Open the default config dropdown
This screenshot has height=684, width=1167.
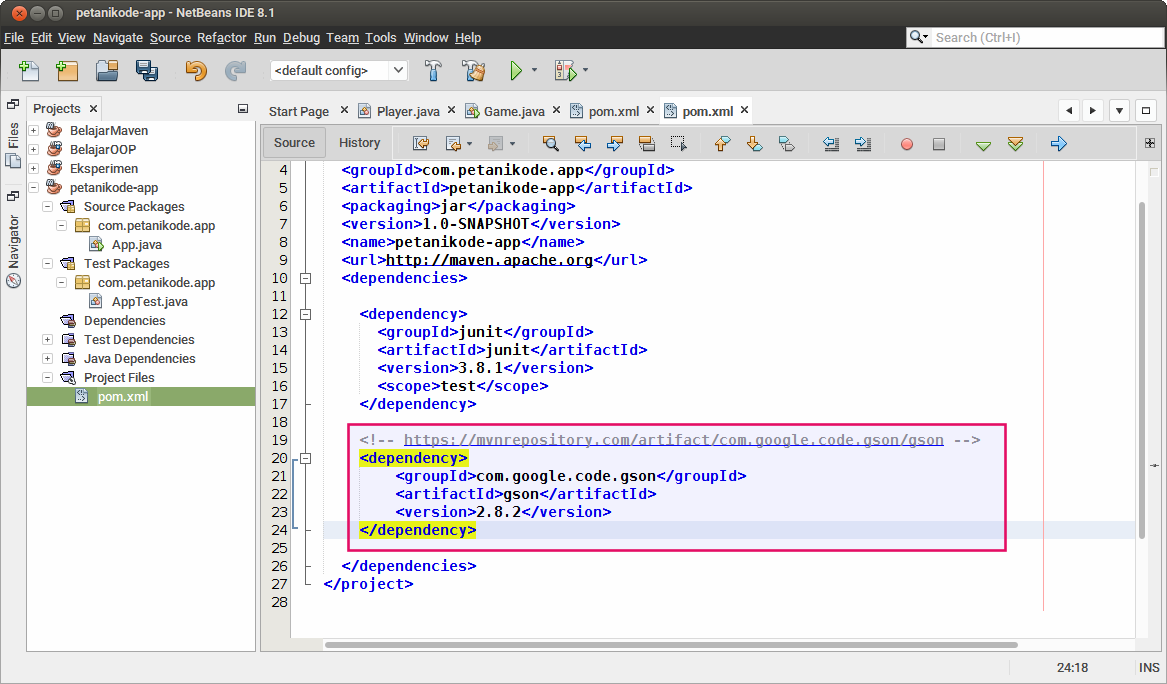point(398,70)
